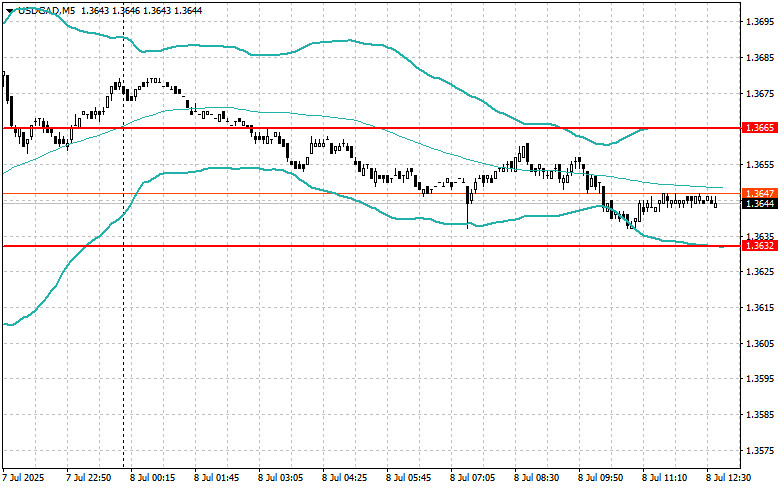Click the 8 Jul 05:45 time label
Viewport: 781px width, 489px height.
click(408, 478)
